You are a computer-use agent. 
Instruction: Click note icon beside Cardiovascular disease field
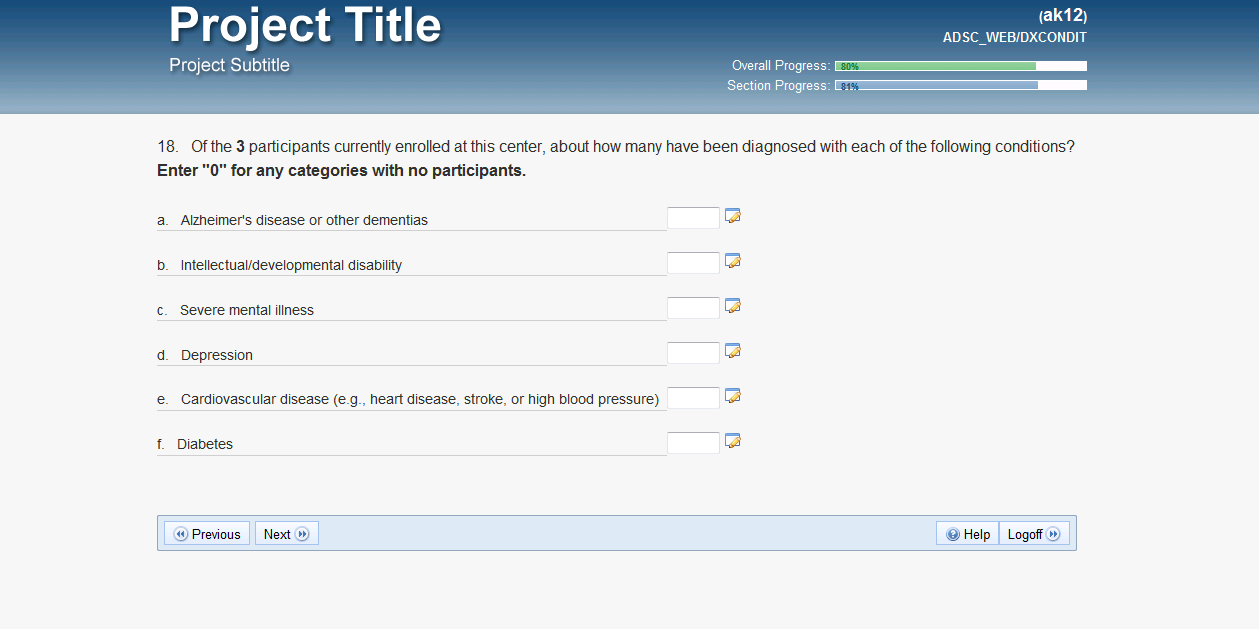pos(733,396)
